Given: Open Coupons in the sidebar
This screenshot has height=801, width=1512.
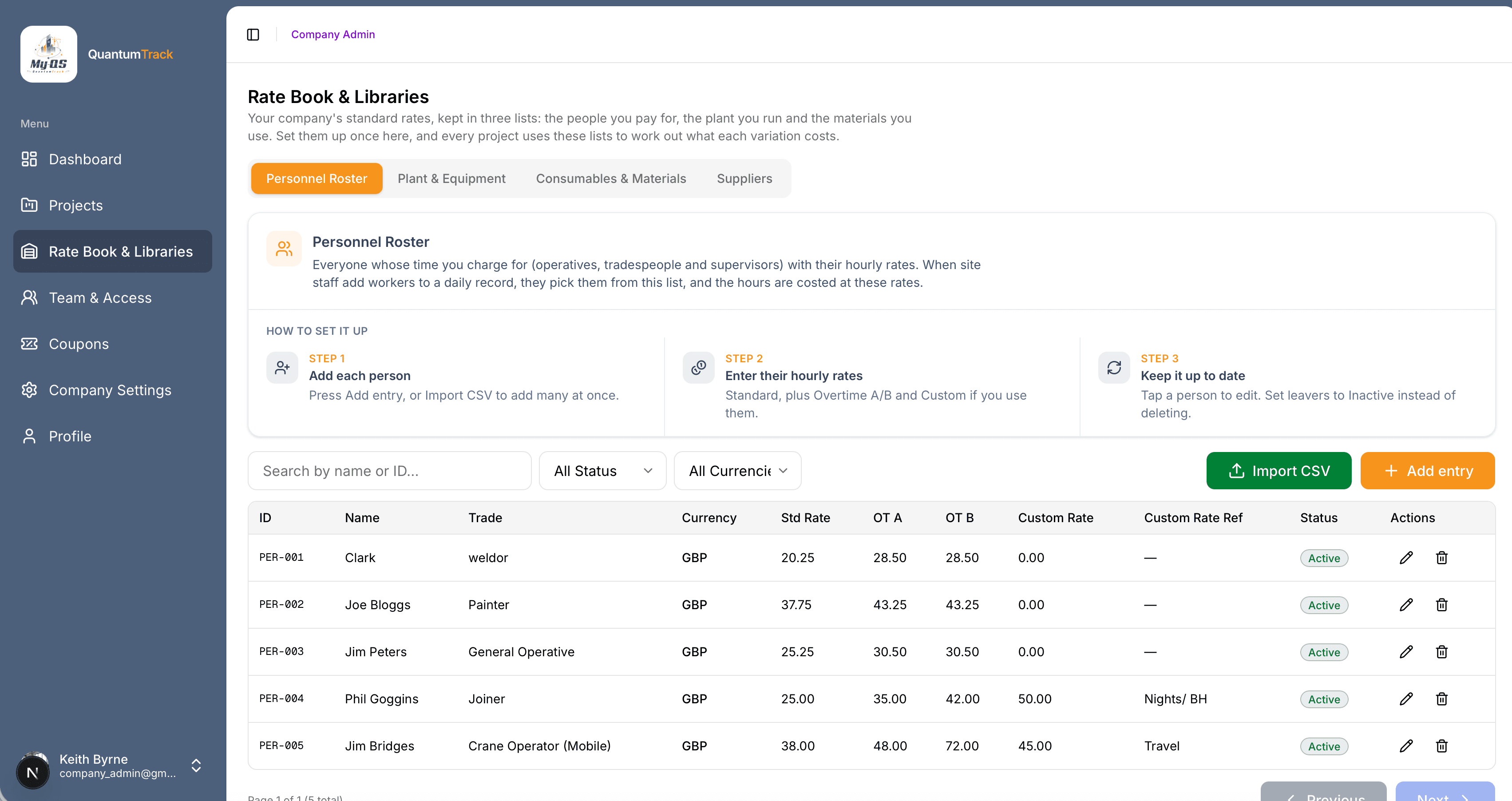Looking at the screenshot, I should click(113, 344).
